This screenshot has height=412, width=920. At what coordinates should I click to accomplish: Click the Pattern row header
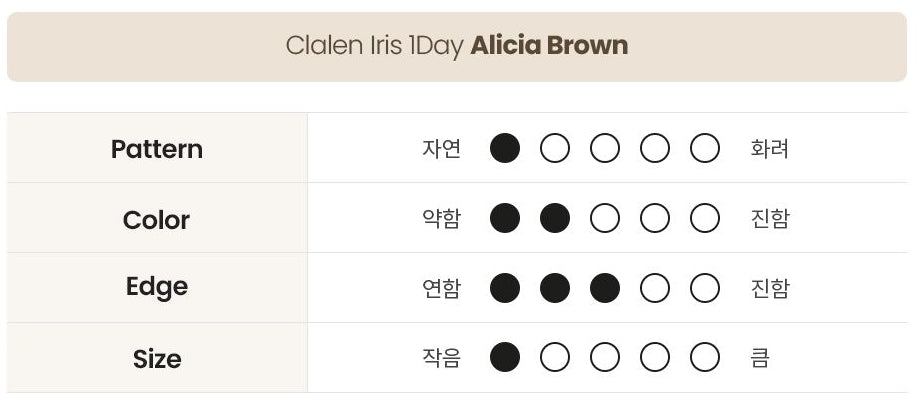point(157,149)
